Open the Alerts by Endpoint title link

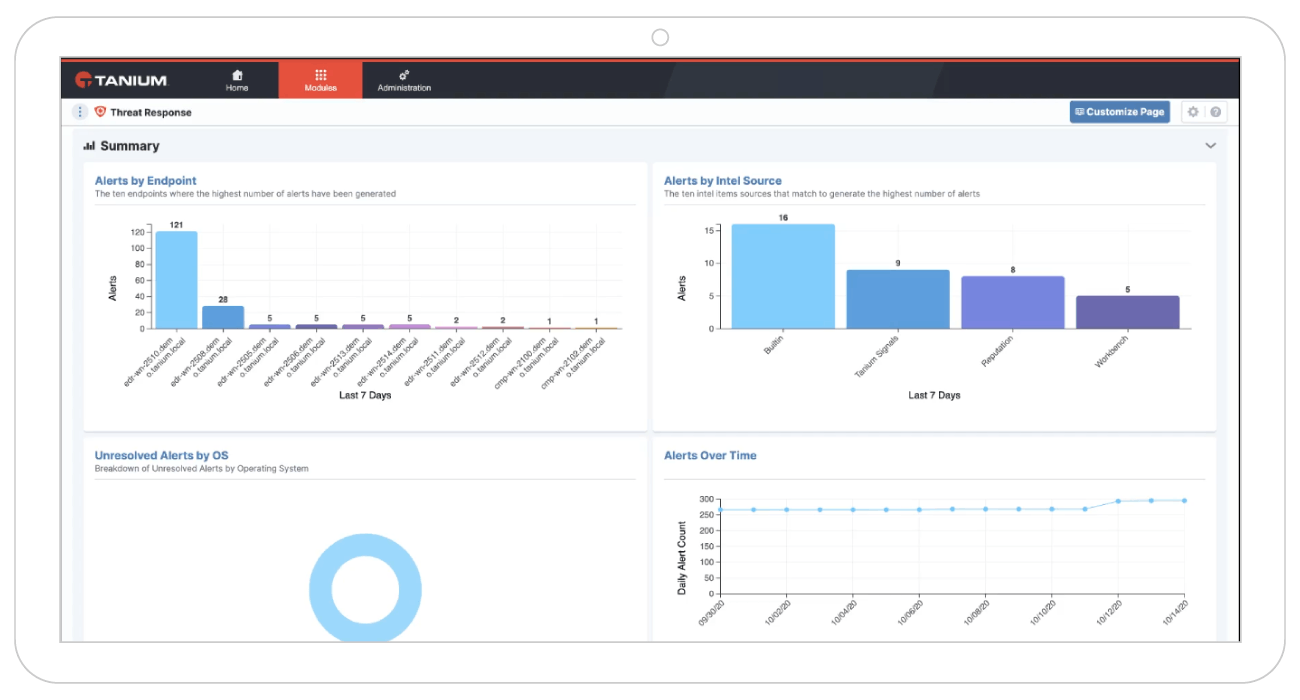[x=146, y=181]
